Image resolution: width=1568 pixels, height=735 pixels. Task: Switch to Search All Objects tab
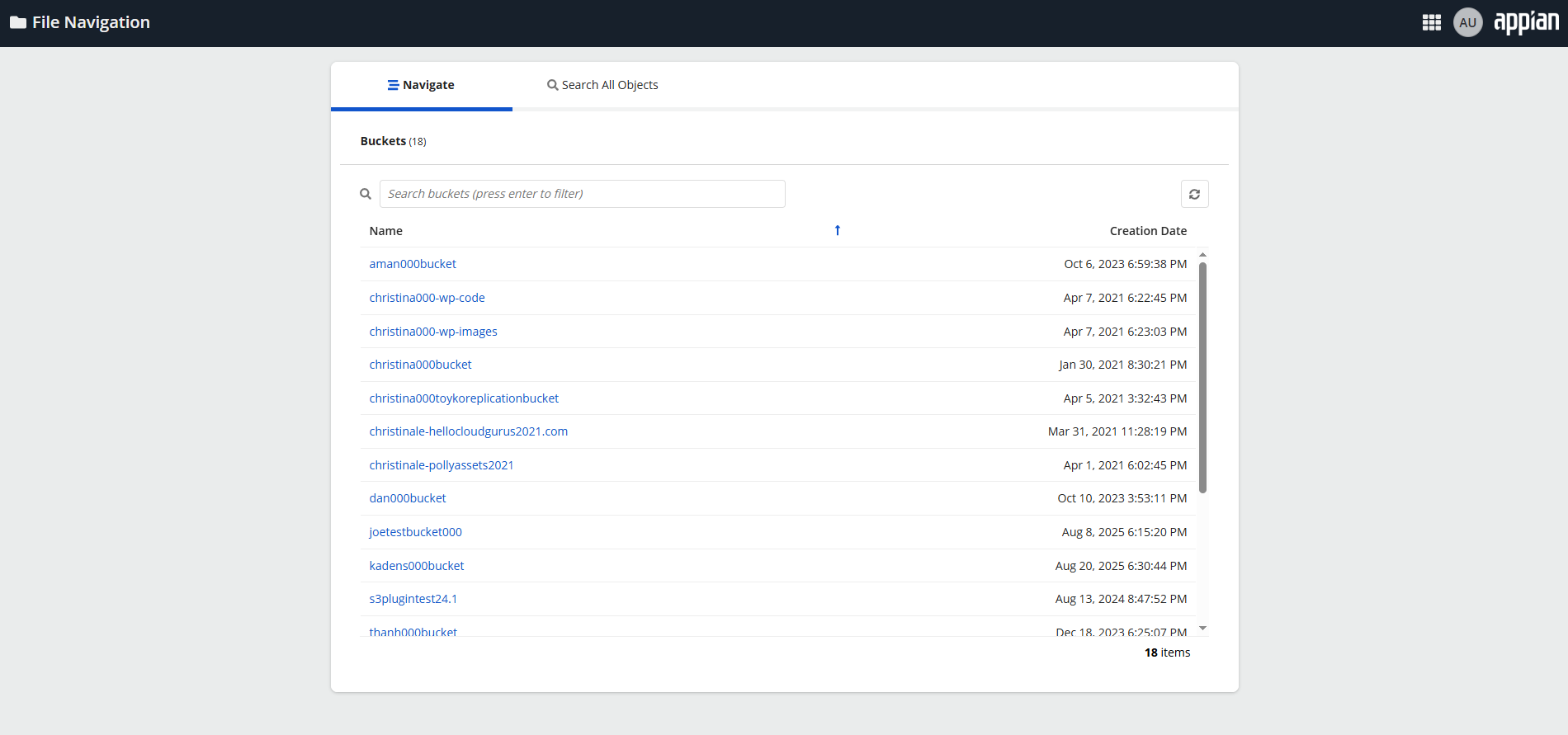pyautogui.click(x=602, y=85)
